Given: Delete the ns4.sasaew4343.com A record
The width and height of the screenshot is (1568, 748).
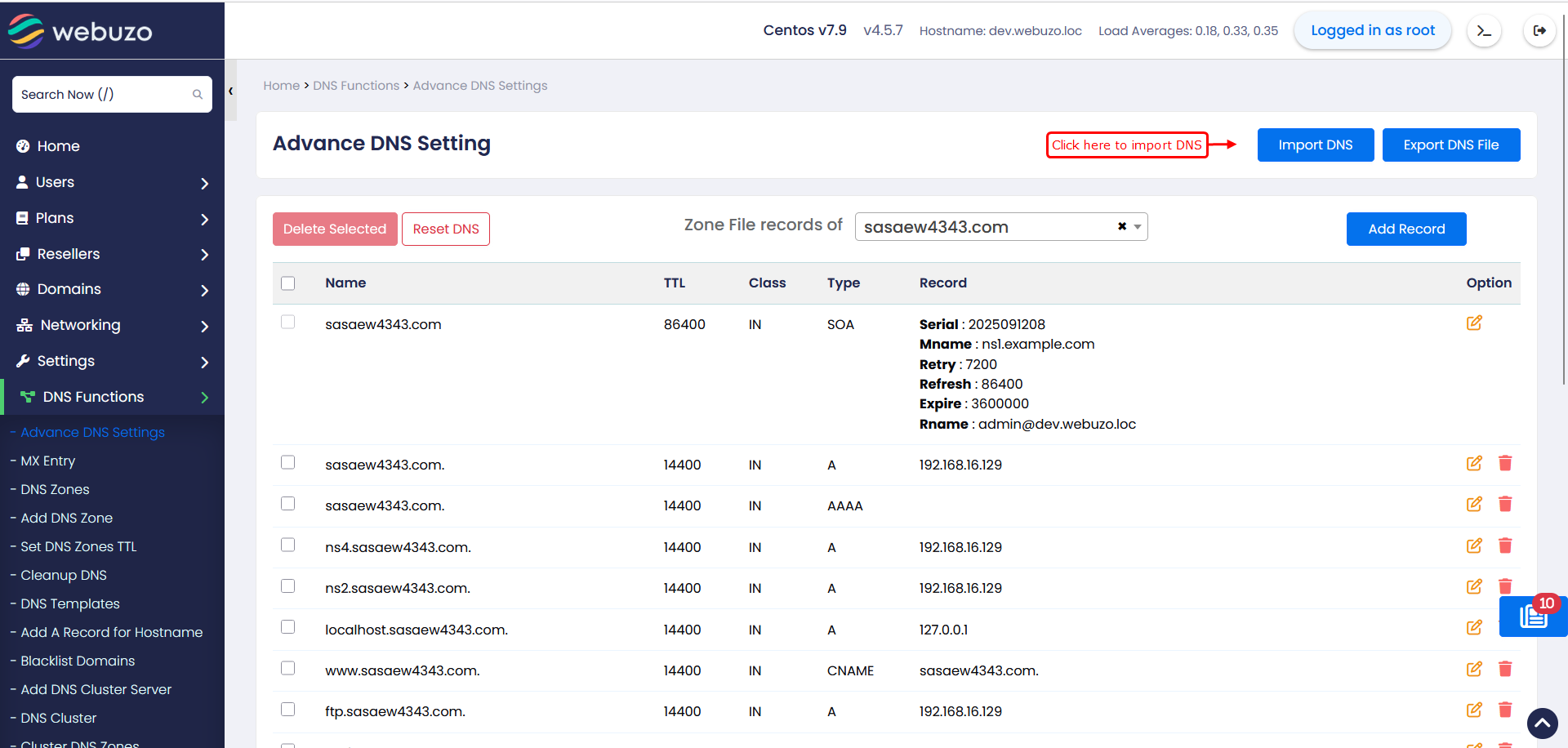Looking at the screenshot, I should 1505,545.
